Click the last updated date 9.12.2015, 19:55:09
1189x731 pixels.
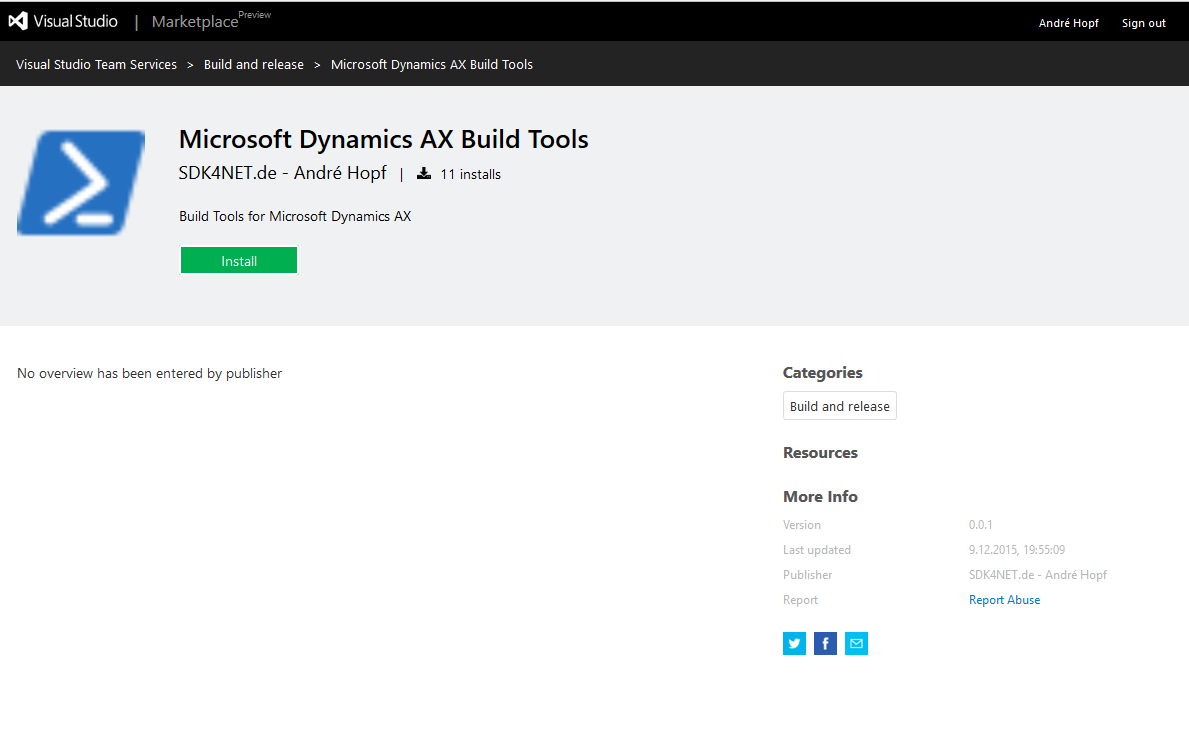[1017, 550]
